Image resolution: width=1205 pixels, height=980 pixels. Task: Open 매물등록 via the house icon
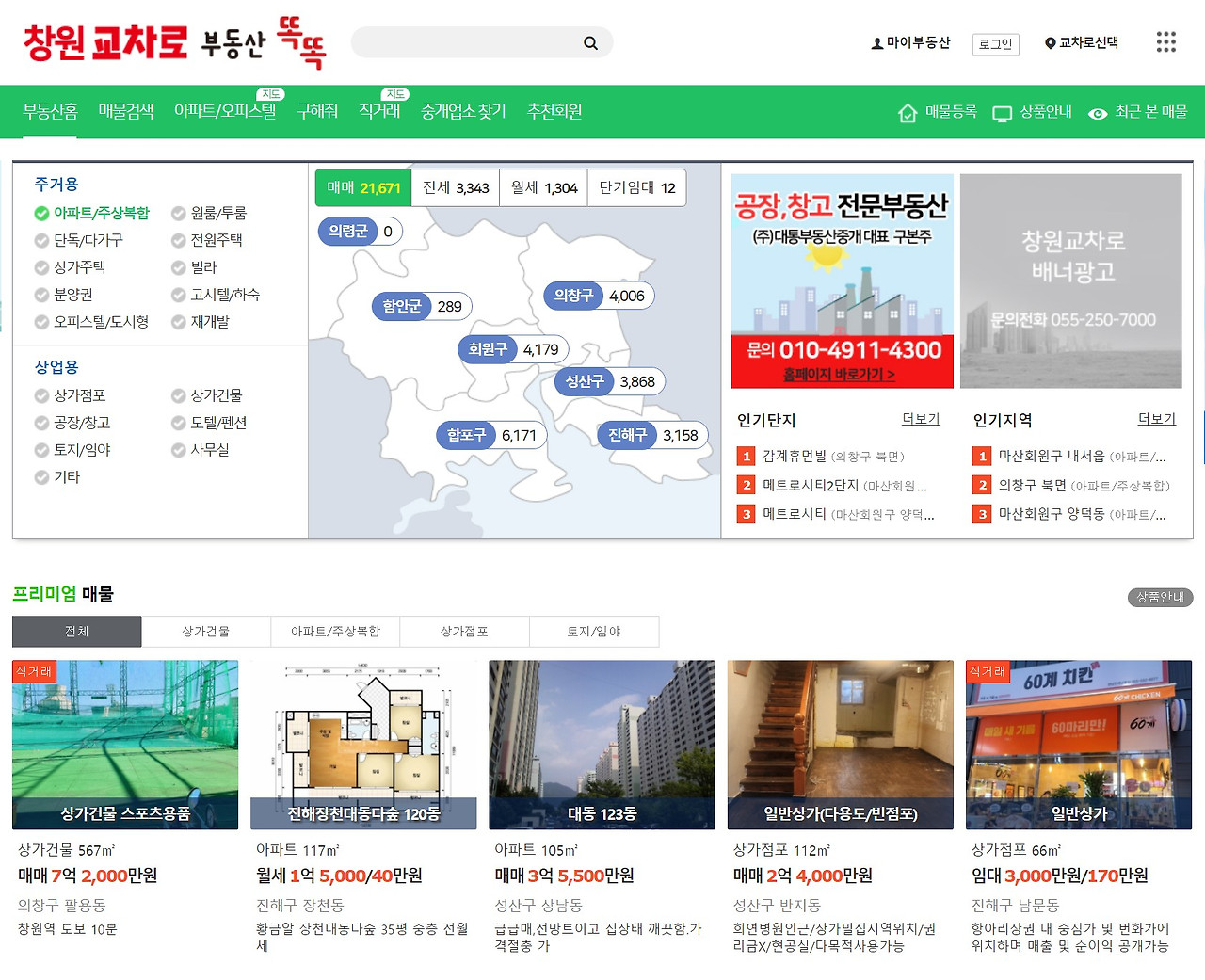coord(908,112)
